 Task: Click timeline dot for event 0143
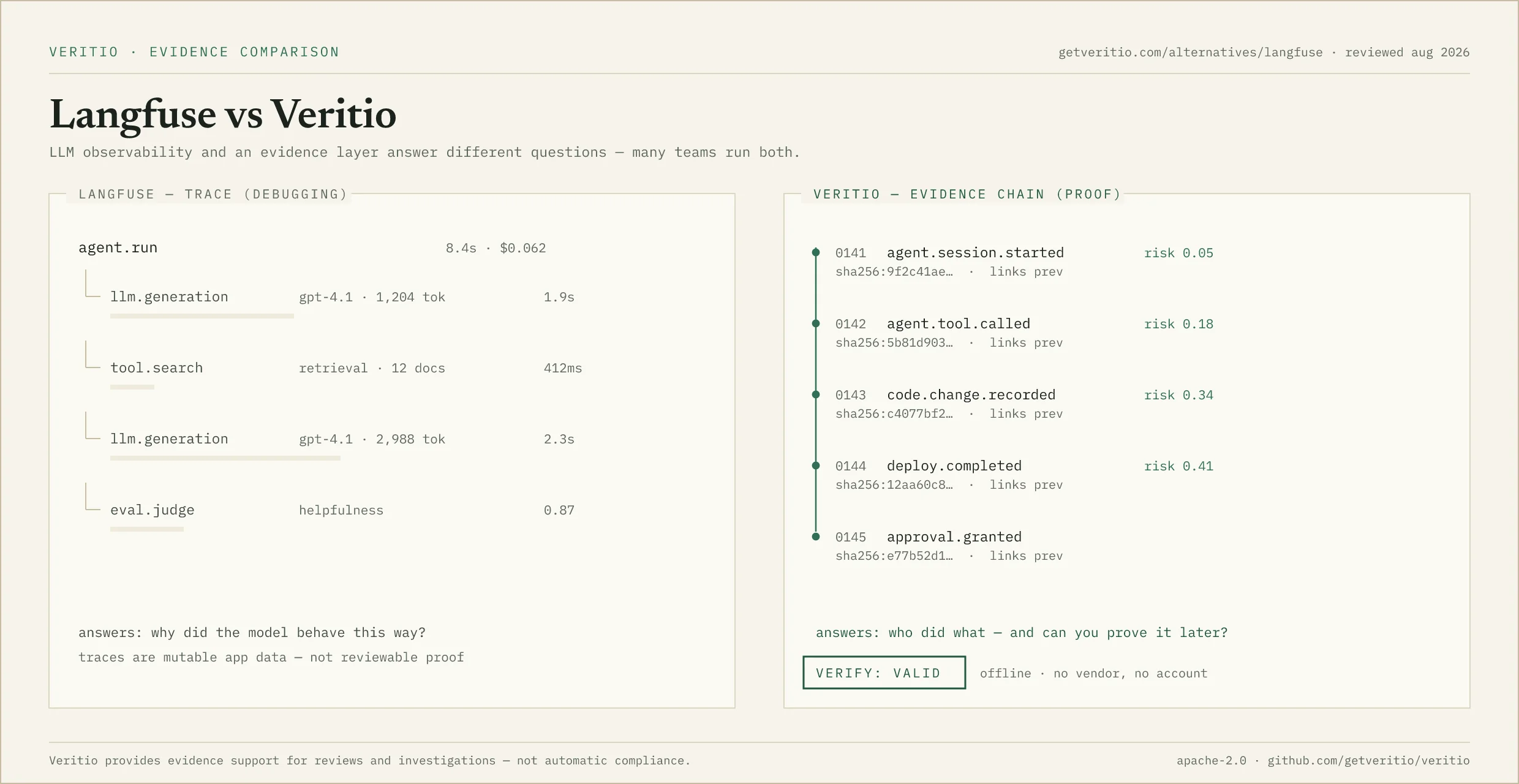coord(816,394)
